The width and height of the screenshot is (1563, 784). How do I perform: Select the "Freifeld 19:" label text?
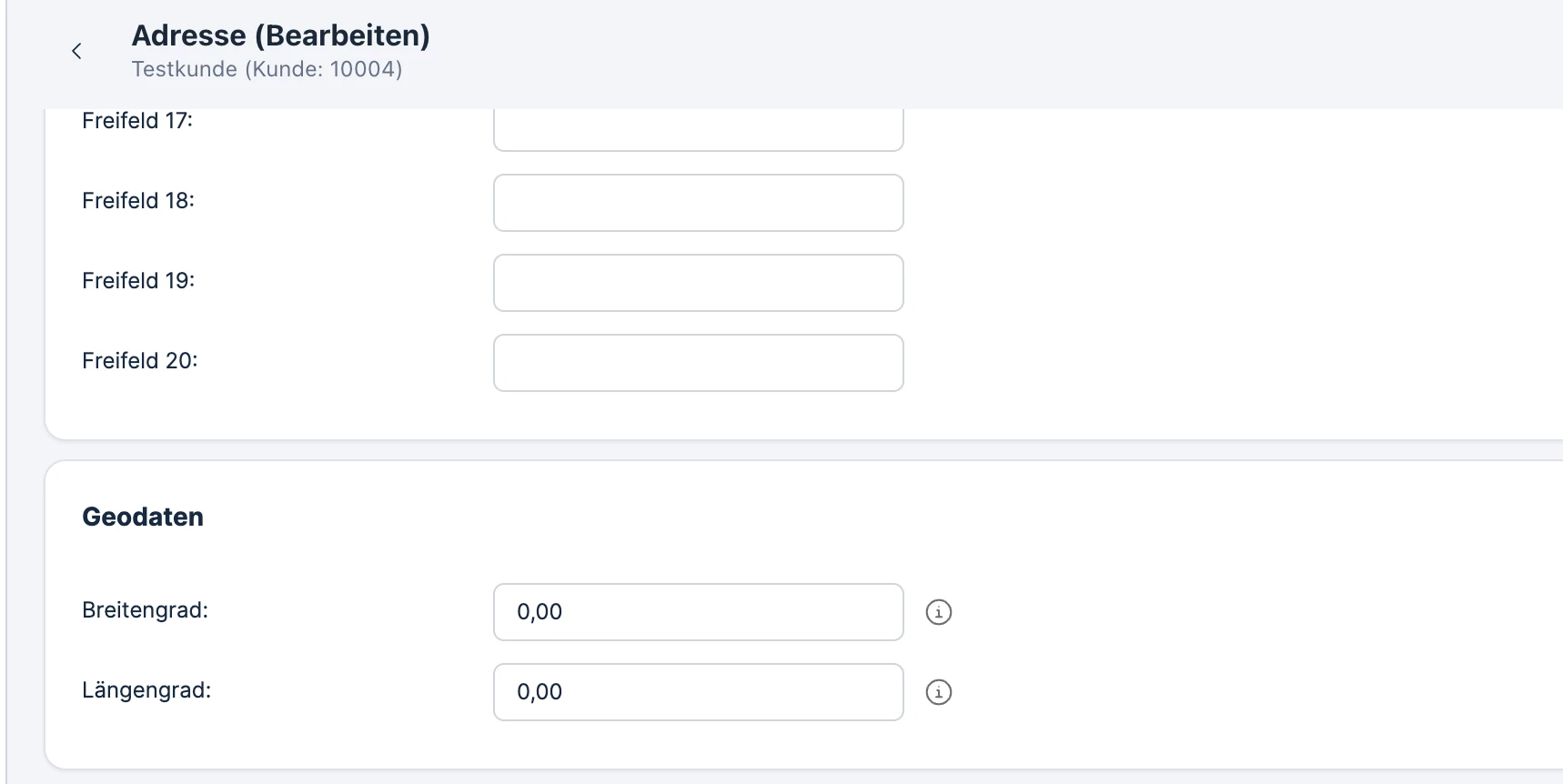pyautogui.click(x=138, y=280)
